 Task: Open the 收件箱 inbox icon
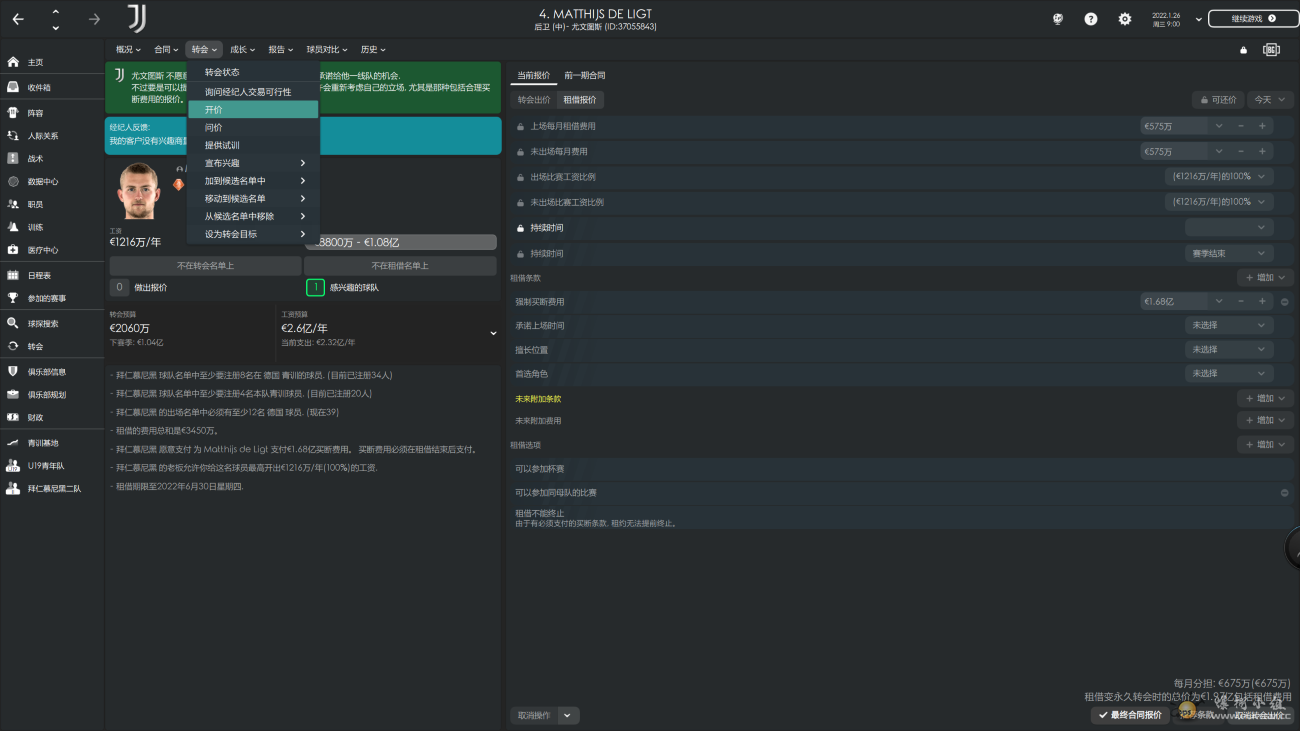pos(13,87)
